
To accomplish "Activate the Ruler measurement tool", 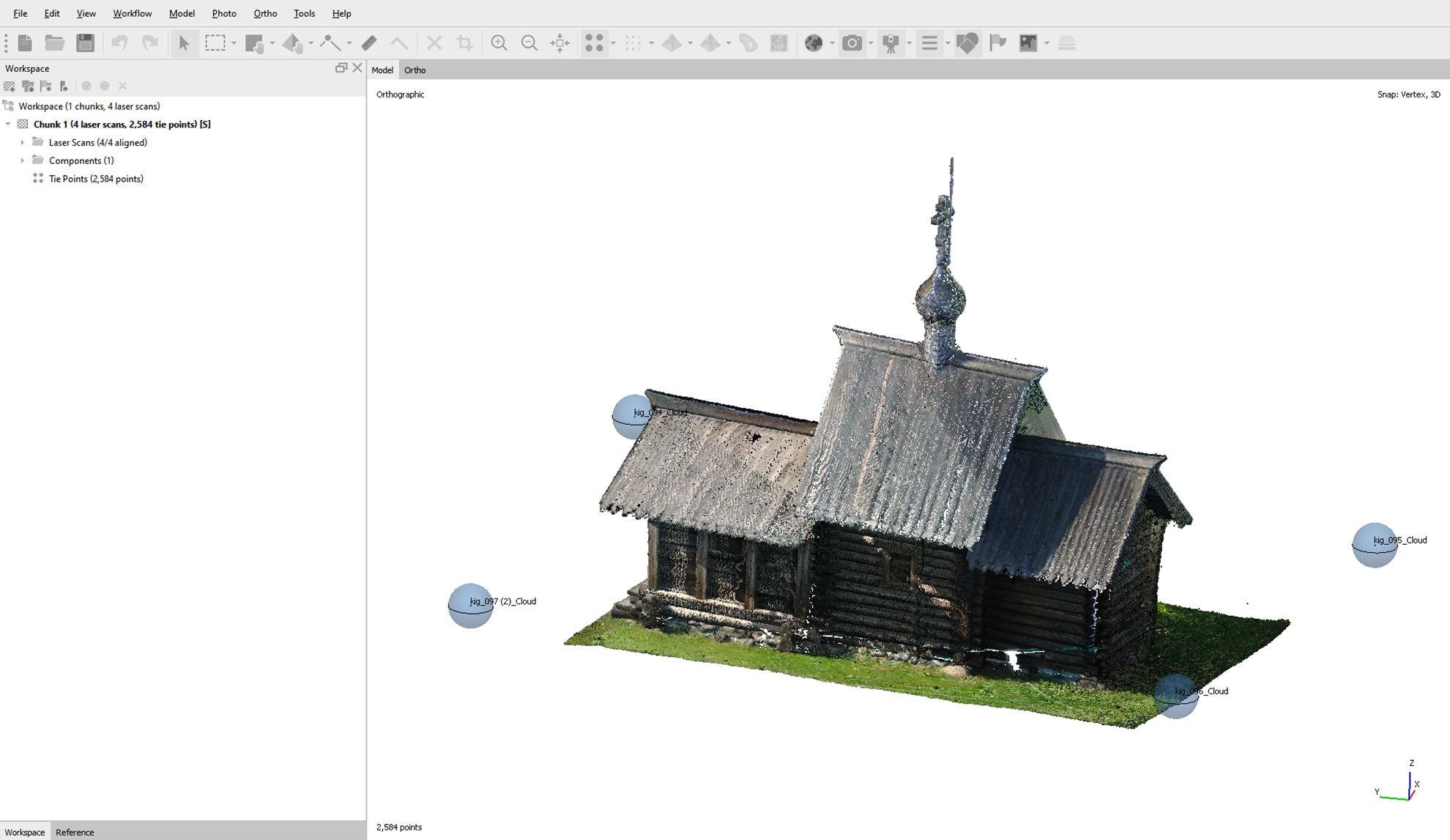I will [x=369, y=43].
